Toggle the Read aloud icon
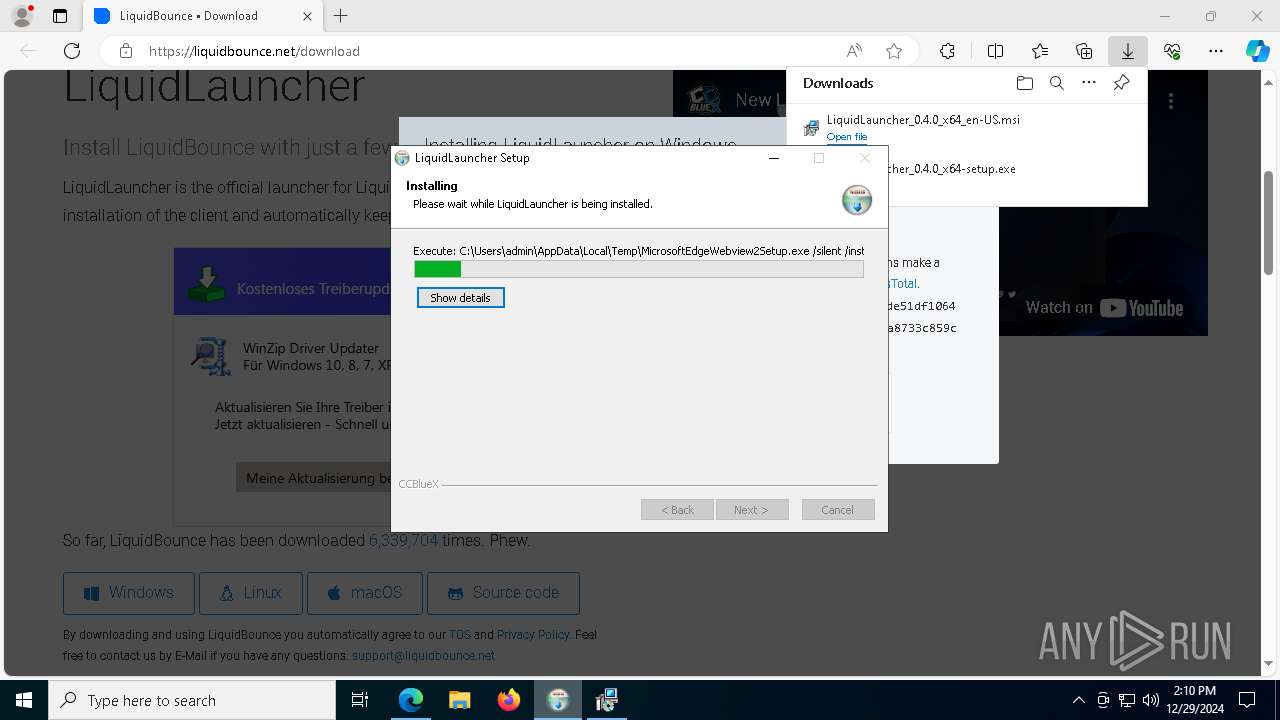 854,51
